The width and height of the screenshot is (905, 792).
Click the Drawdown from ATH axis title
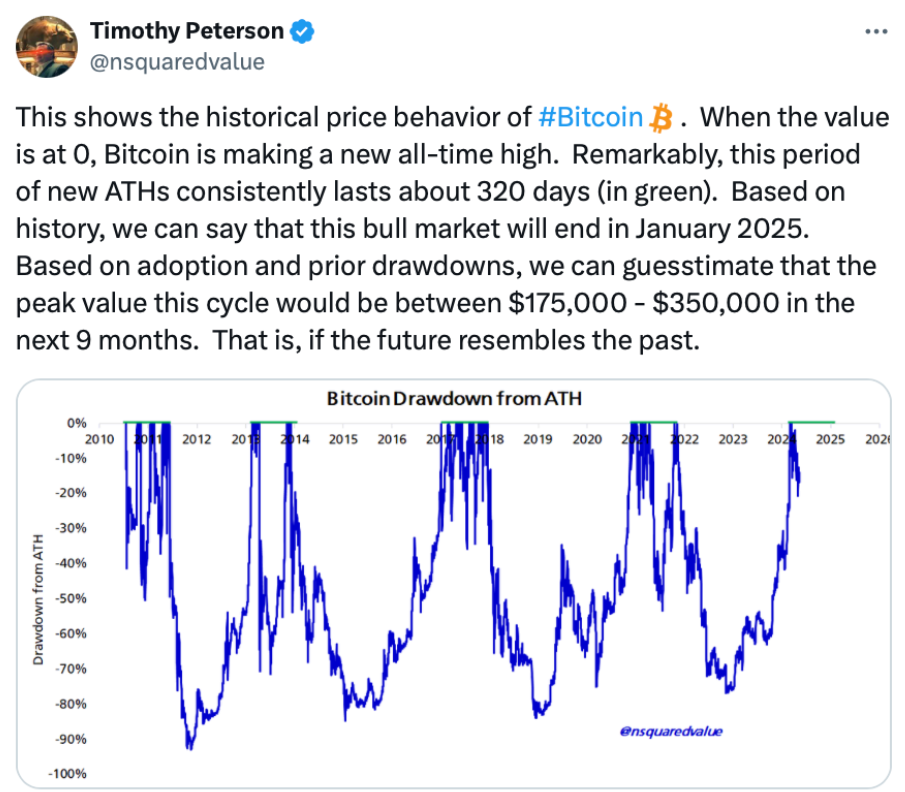[x=38, y=599]
